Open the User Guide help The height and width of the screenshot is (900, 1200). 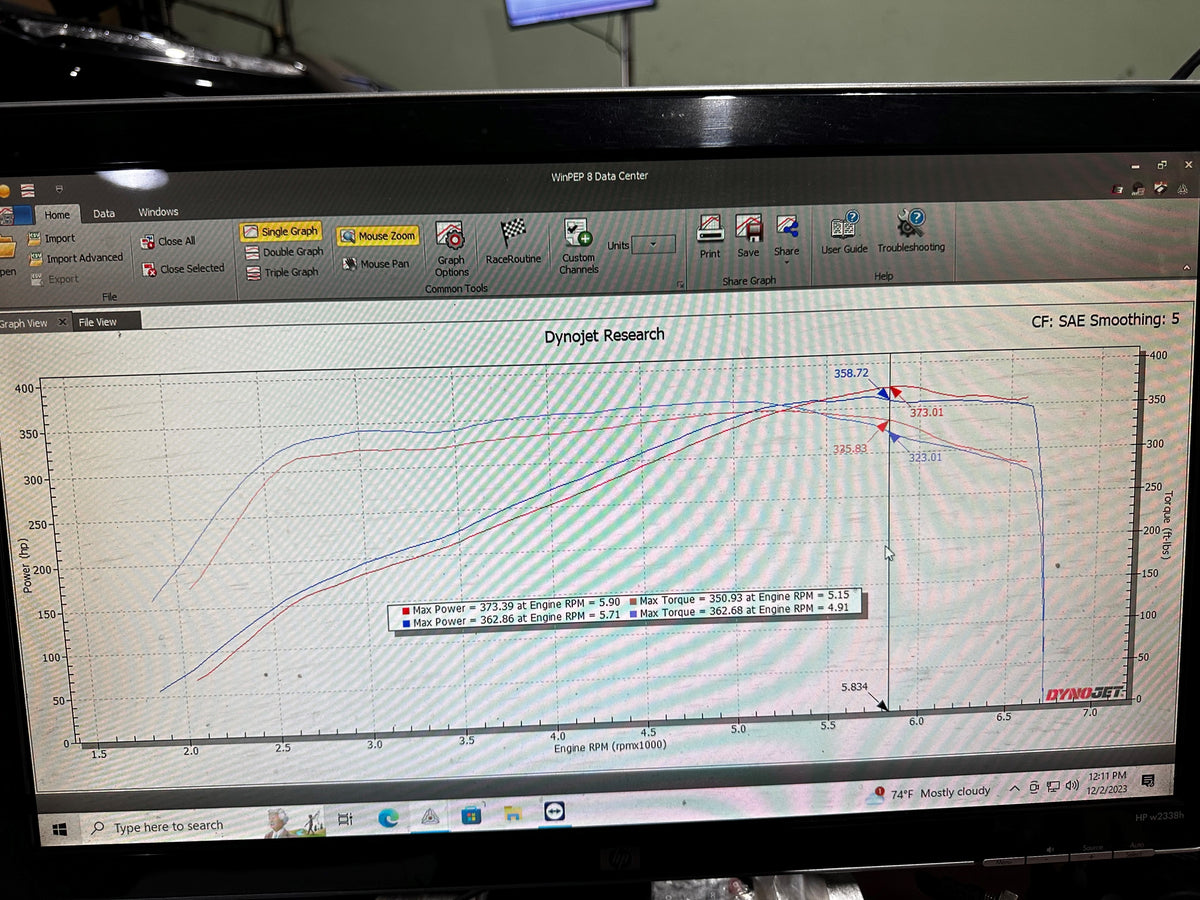pos(844,232)
